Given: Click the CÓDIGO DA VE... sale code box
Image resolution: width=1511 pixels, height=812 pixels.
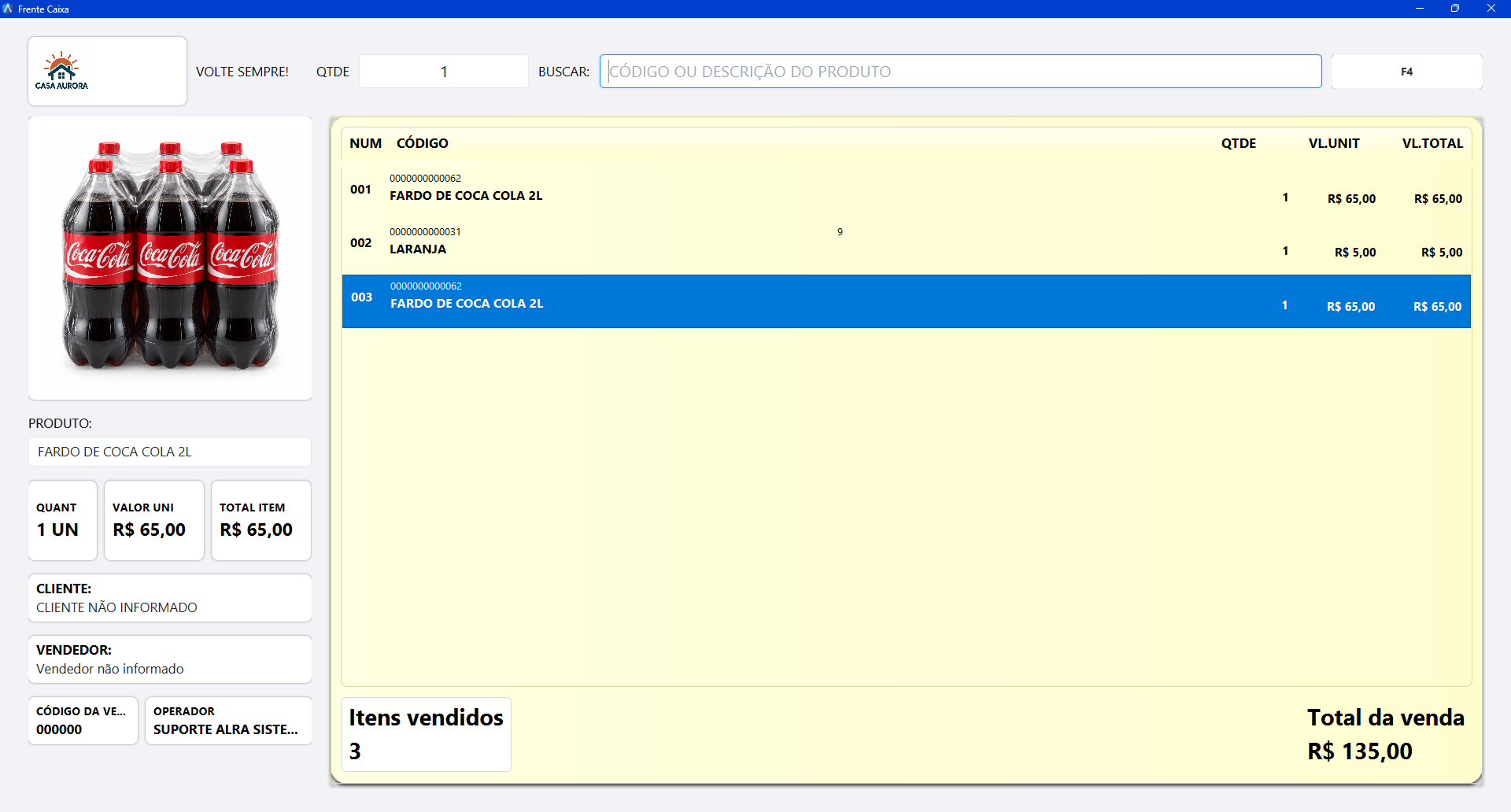Looking at the screenshot, I should click(83, 720).
